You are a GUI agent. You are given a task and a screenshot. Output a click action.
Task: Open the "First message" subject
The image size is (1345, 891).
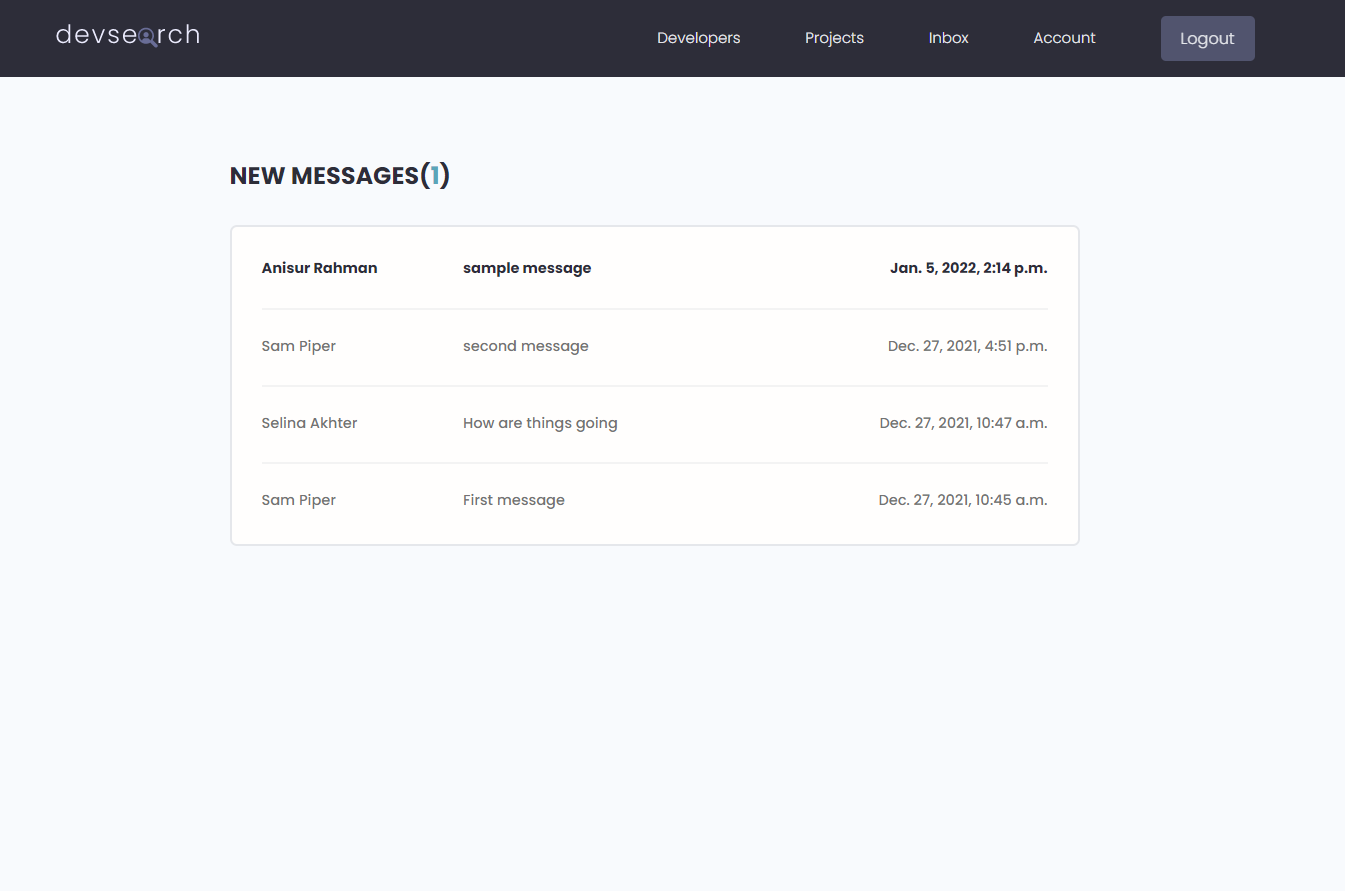point(514,500)
